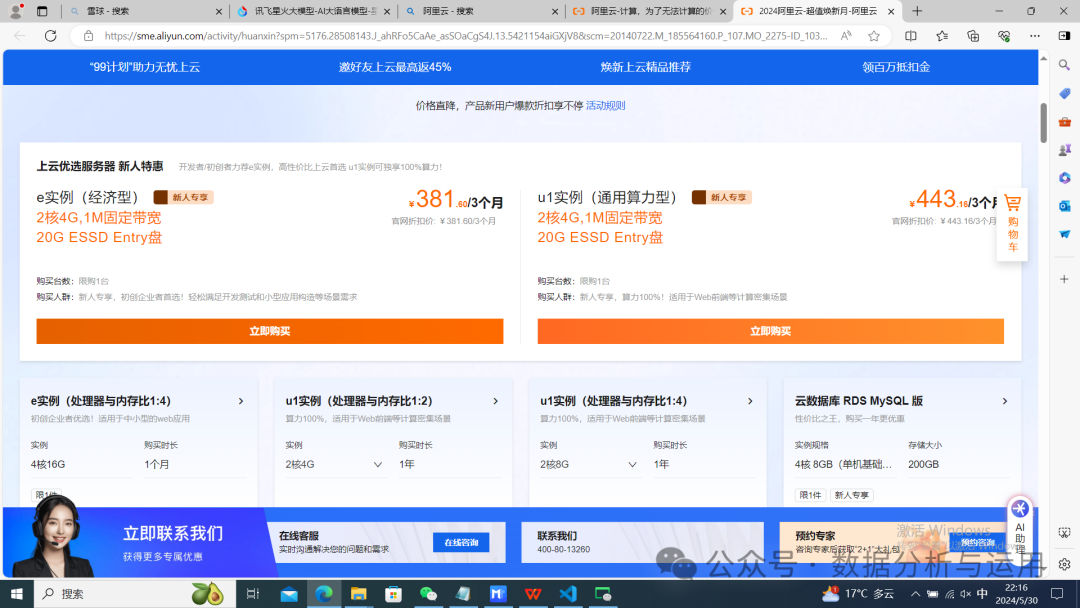Switch to the 讯飞星火大模型 tab
The image size is (1080, 608).
point(313,11)
